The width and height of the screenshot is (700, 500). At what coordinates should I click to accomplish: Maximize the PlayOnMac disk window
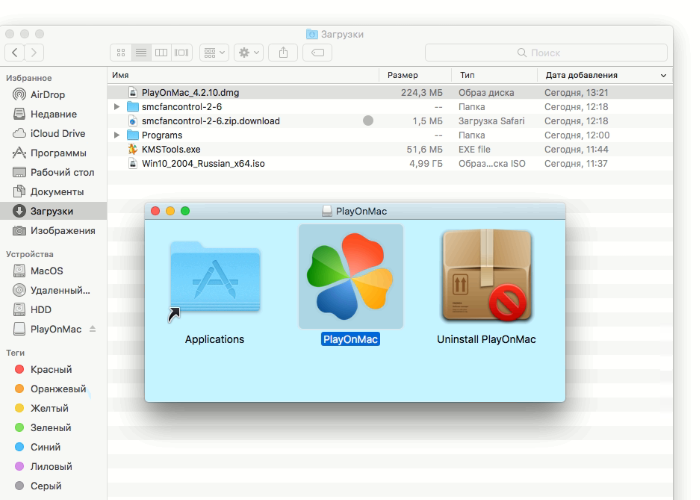pyautogui.click(x=185, y=211)
